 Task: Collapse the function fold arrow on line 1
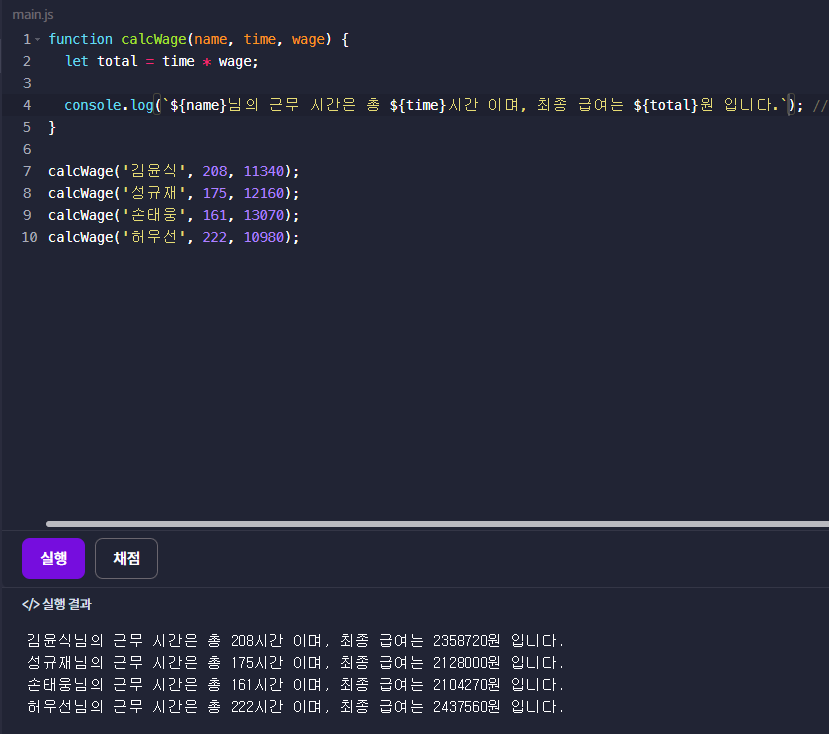38,40
